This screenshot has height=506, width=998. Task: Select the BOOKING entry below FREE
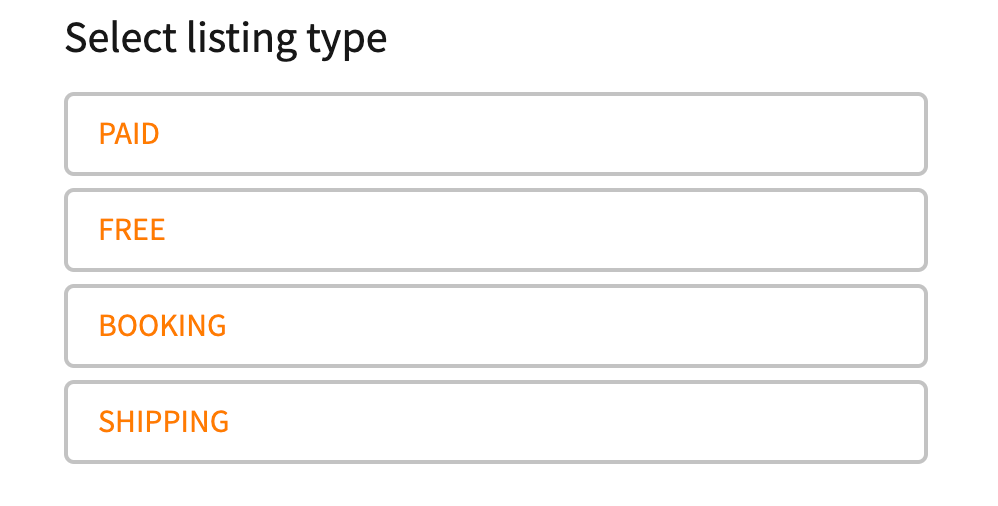click(496, 326)
